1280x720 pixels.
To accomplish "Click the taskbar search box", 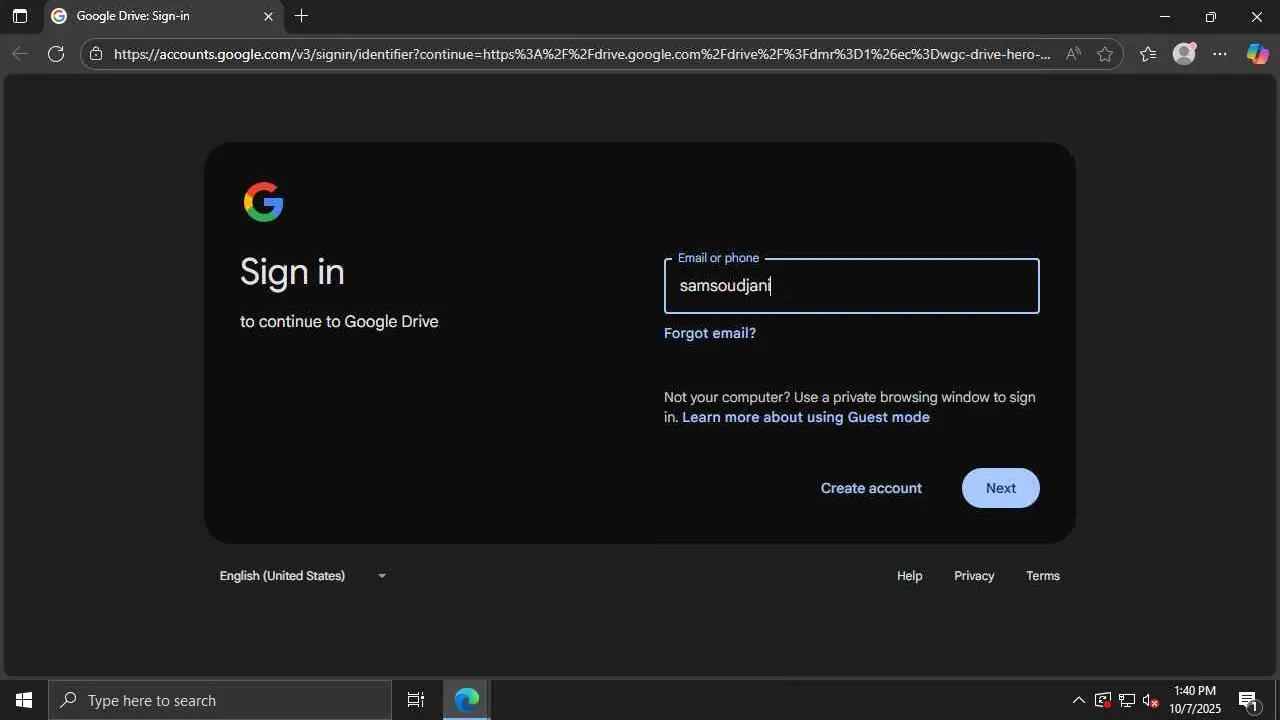I will click(220, 700).
